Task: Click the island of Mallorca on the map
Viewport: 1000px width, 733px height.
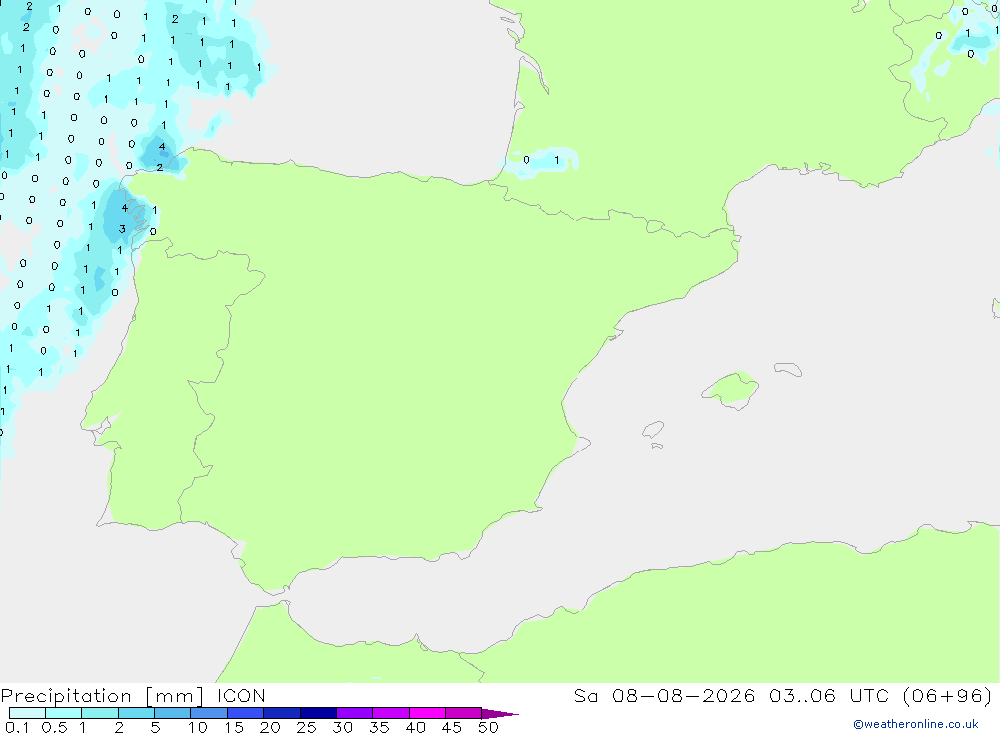Action: tap(731, 389)
